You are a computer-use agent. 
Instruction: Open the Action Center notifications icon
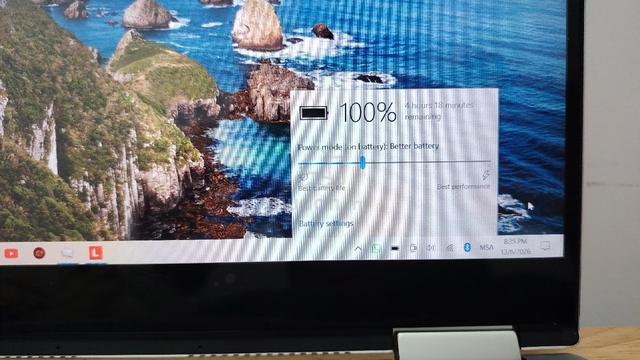coord(545,246)
